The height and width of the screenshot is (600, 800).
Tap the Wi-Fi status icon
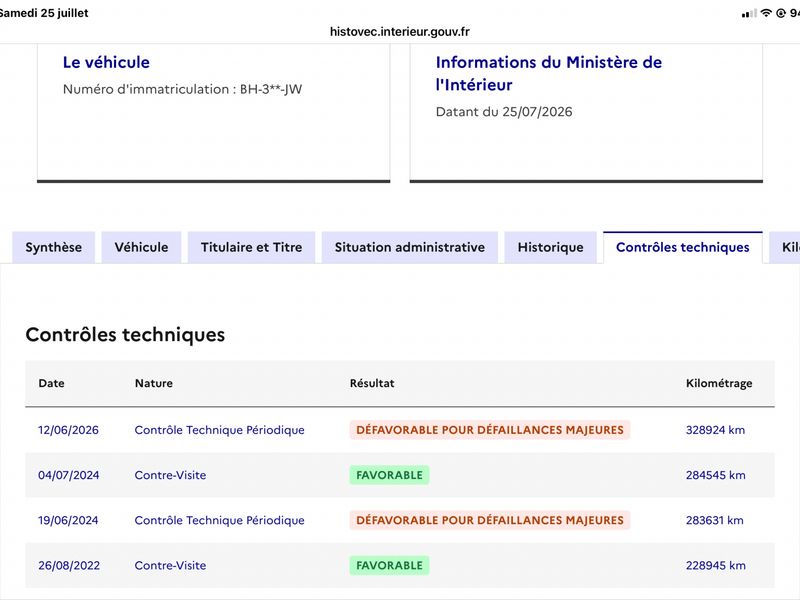[766, 13]
